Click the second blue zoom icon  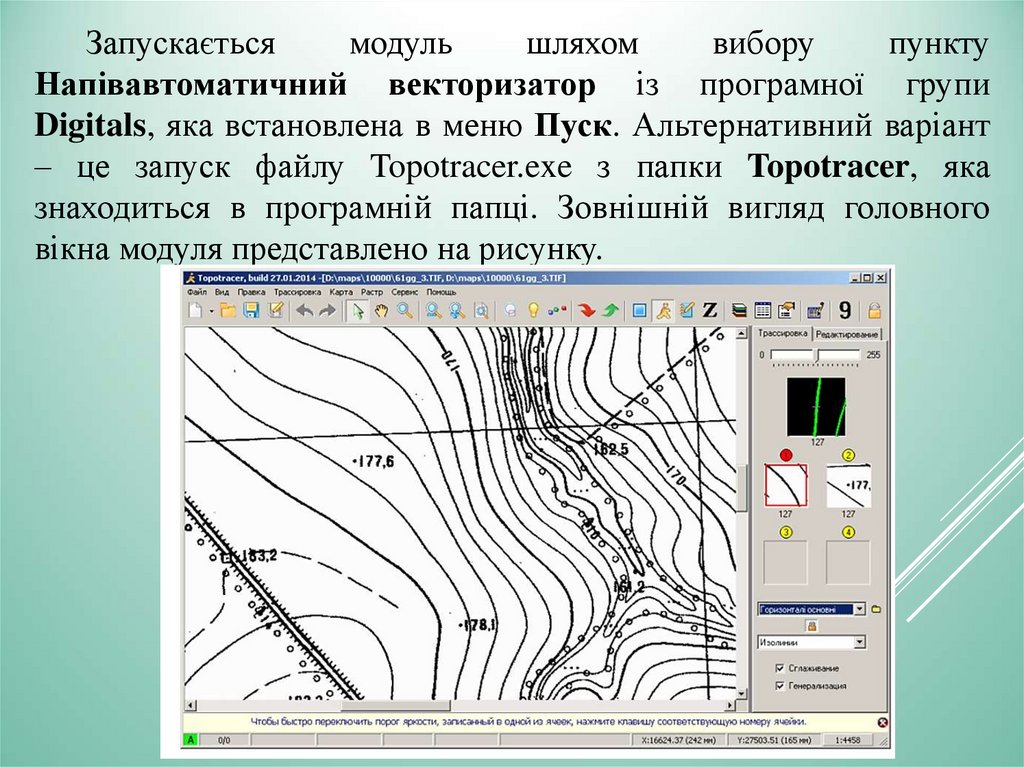pyautogui.click(x=456, y=311)
